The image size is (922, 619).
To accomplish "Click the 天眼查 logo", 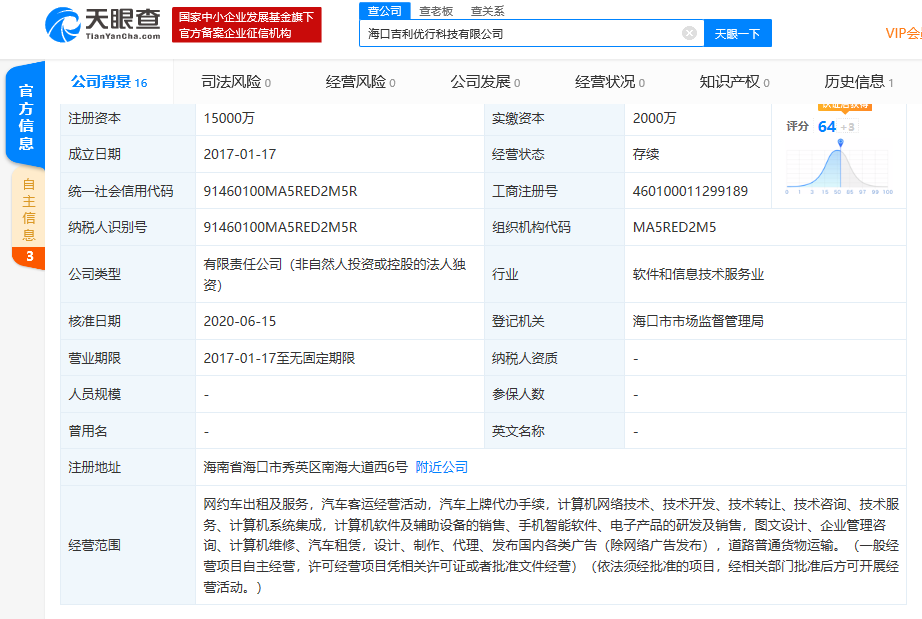I will tap(103, 24).
